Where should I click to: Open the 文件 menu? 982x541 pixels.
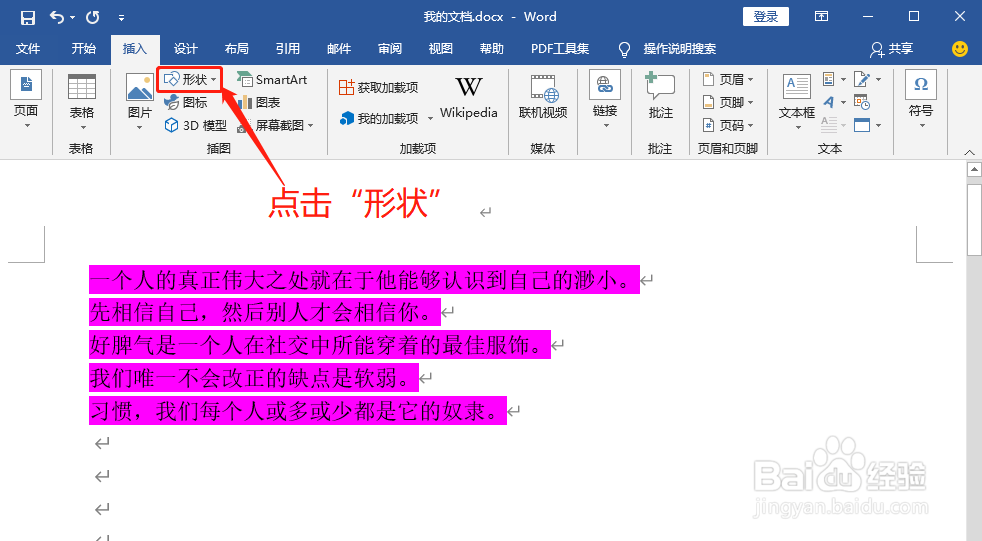pyautogui.click(x=28, y=49)
